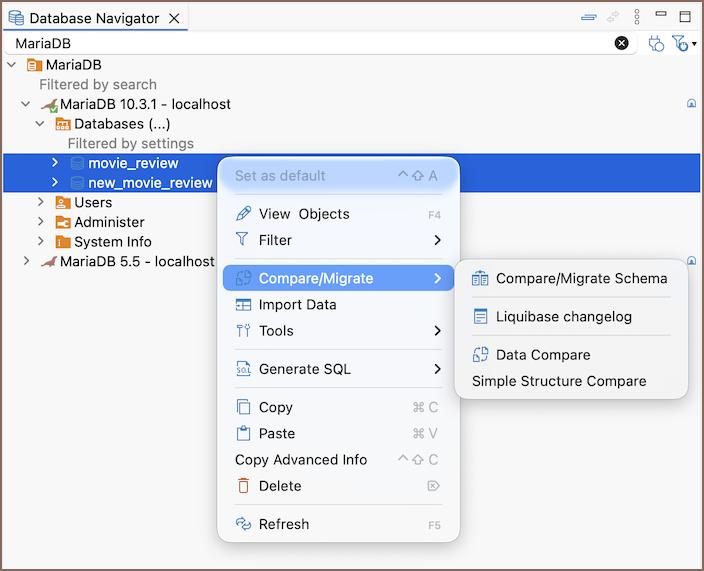Choose Compare/Migrate Schema from submenu
The width and height of the screenshot is (704, 571).
click(580, 279)
